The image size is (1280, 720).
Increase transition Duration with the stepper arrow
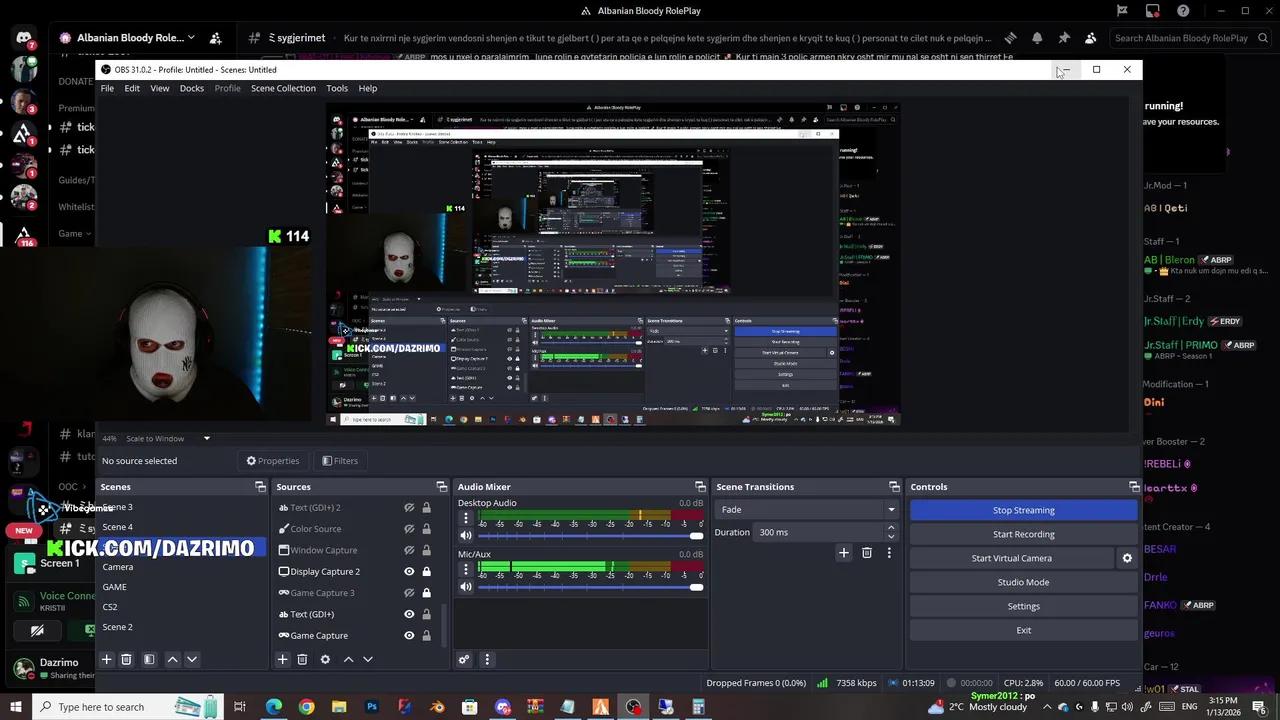click(x=890, y=527)
